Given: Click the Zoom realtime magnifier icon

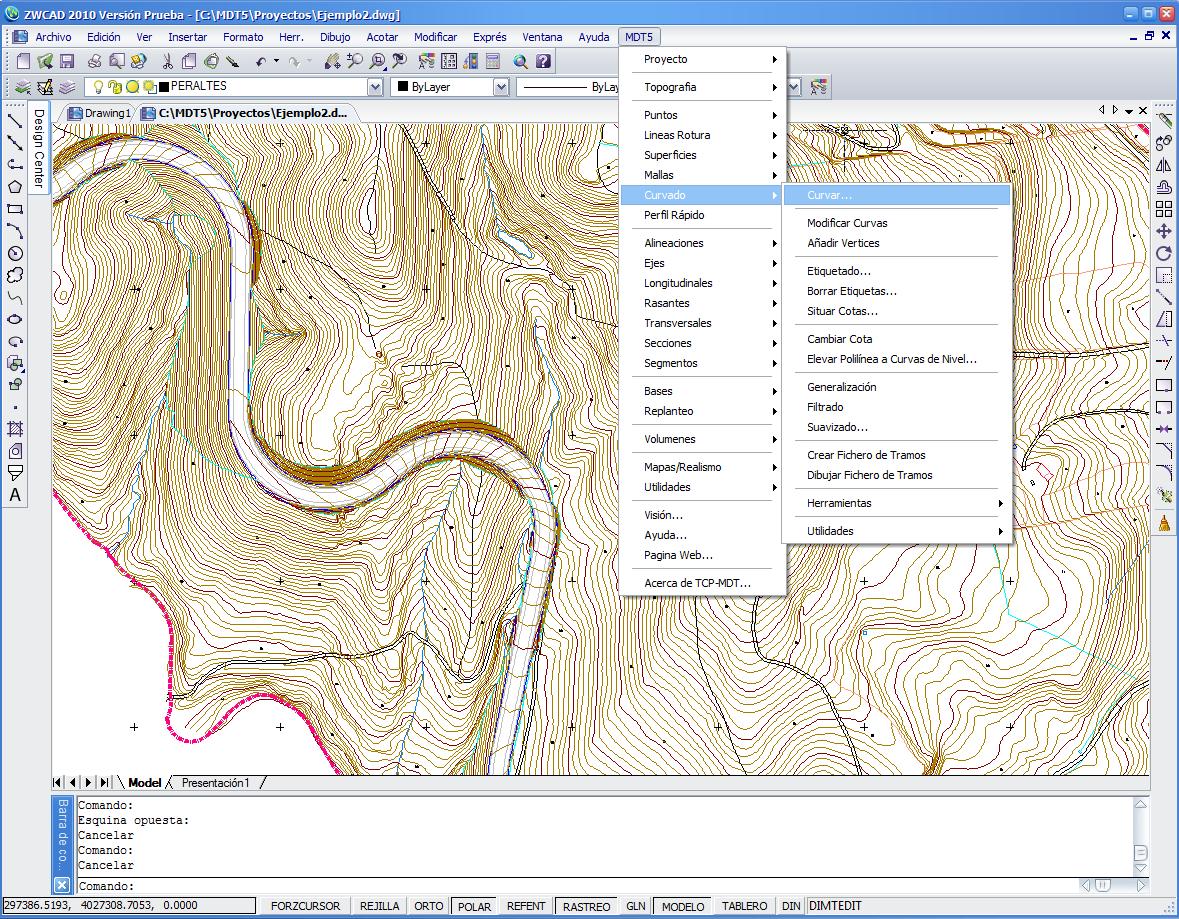Looking at the screenshot, I should tap(355, 62).
